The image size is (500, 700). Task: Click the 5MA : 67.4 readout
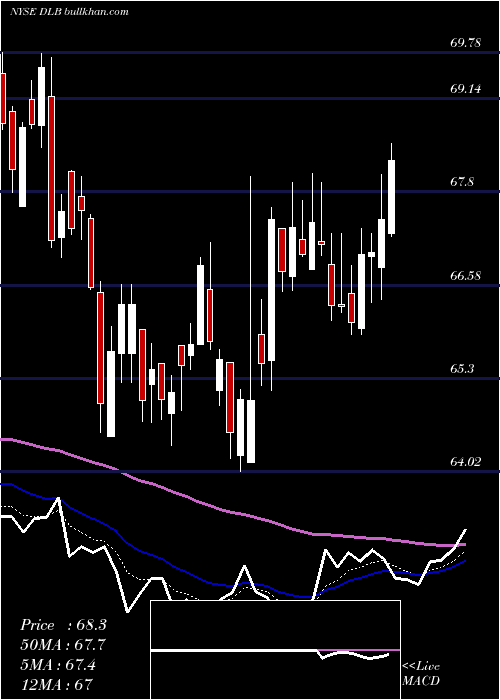coord(58,664)
